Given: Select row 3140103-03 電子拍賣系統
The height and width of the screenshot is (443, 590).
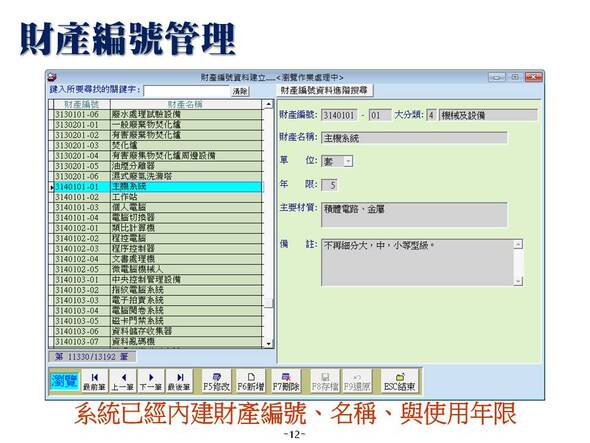Looking at the screenshot, I should [x=158, y=300].
